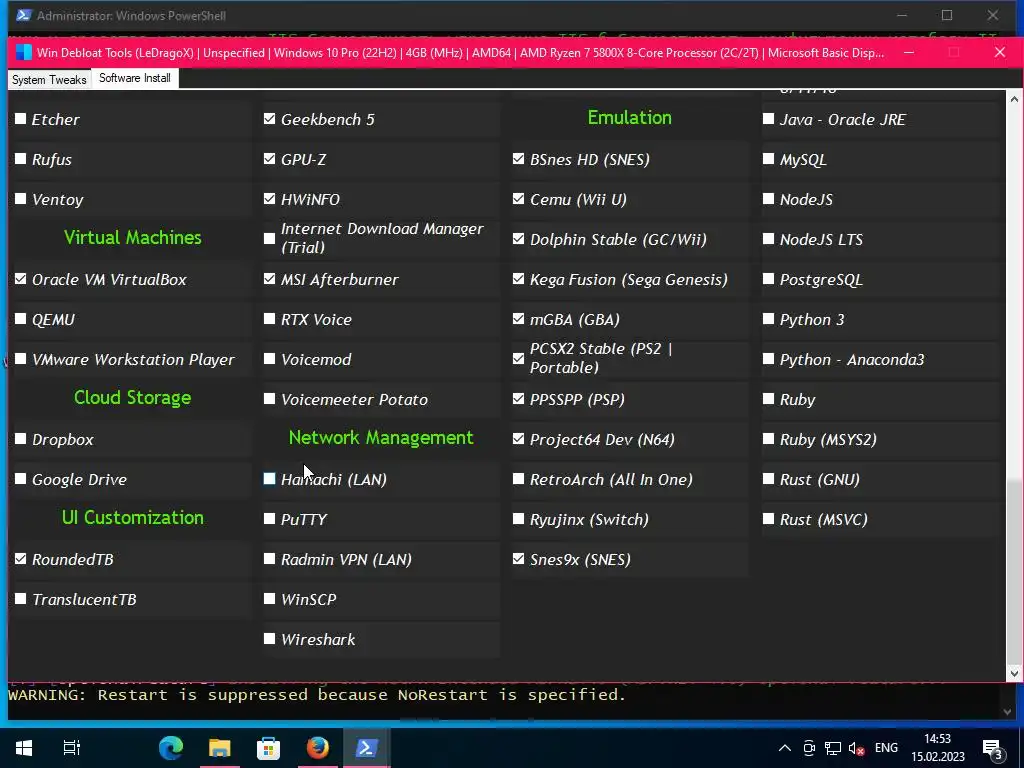Uncheck Kega Fusion (Sega Genesis)
The height and width of the screenshot is (768, 1024).
(x=519, y=279)
